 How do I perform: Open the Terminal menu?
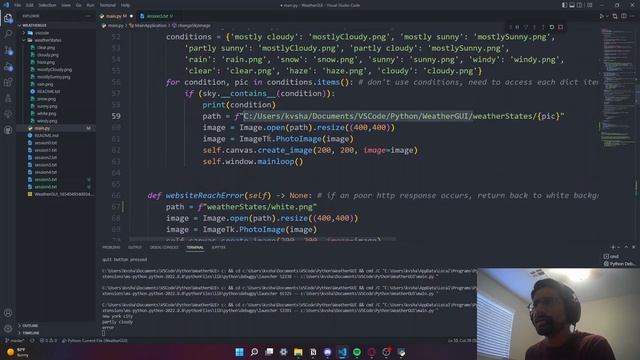pos(108,5)
